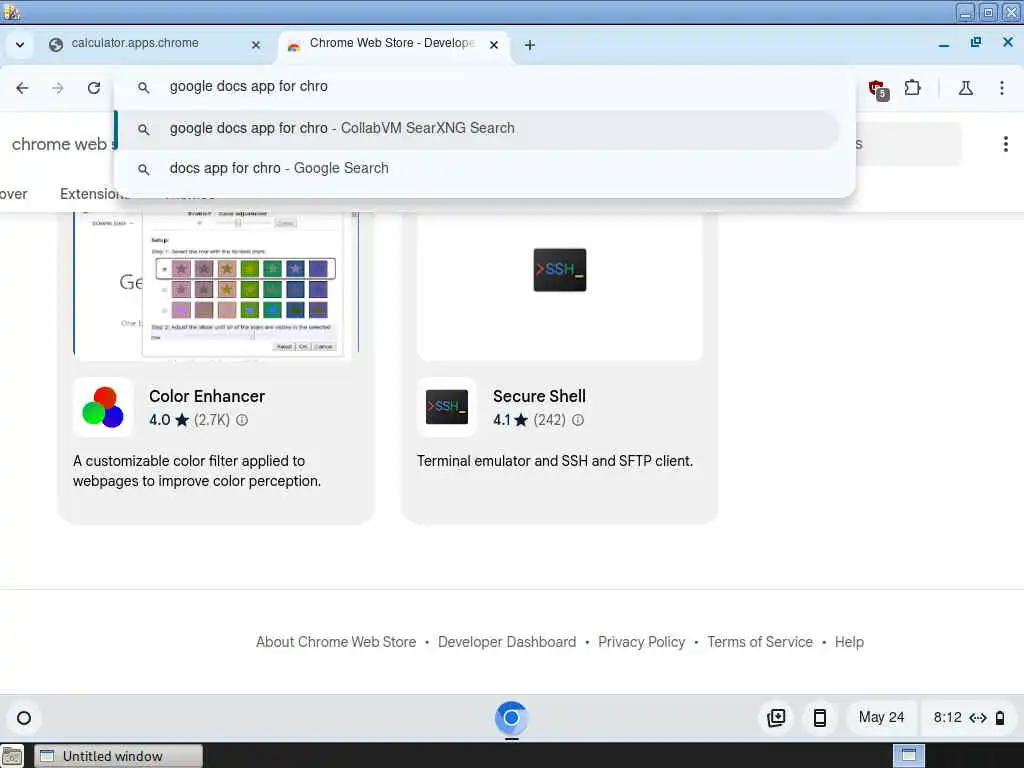Open the Chrome Labs flask icon
This screenshot has height=768, width=1024.
[x=966, y=88]
